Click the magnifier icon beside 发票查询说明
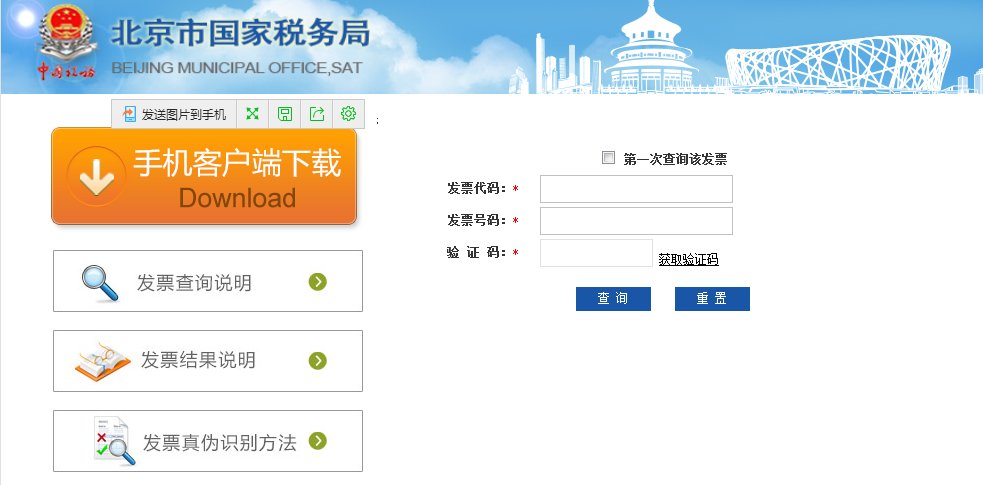 (x=100, y=283)
